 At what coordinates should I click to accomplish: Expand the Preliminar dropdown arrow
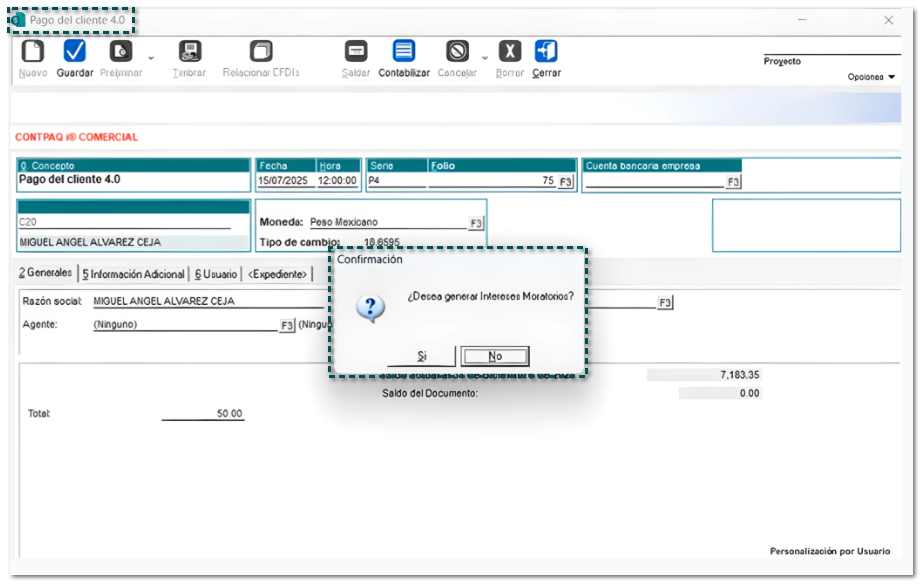coord(152,59)
